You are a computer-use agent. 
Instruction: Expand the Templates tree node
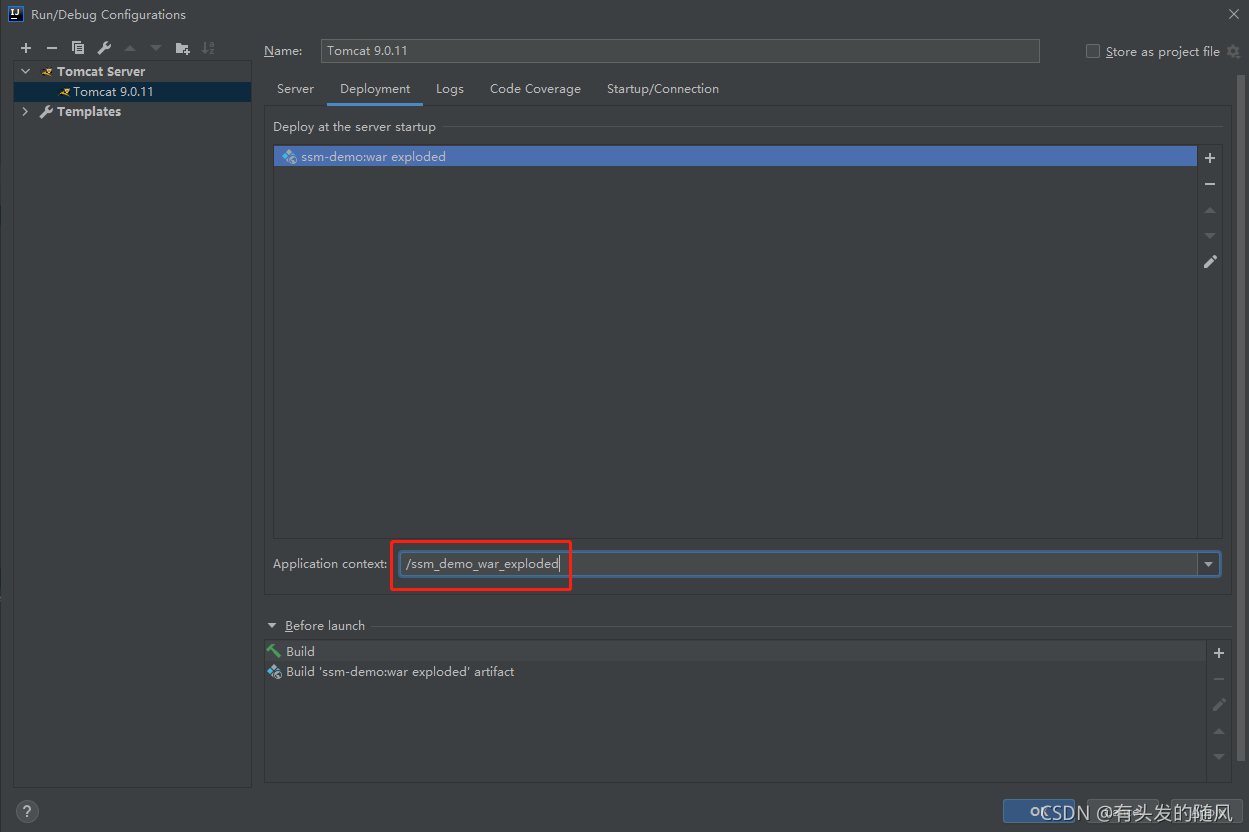click(x=25, y=112)
